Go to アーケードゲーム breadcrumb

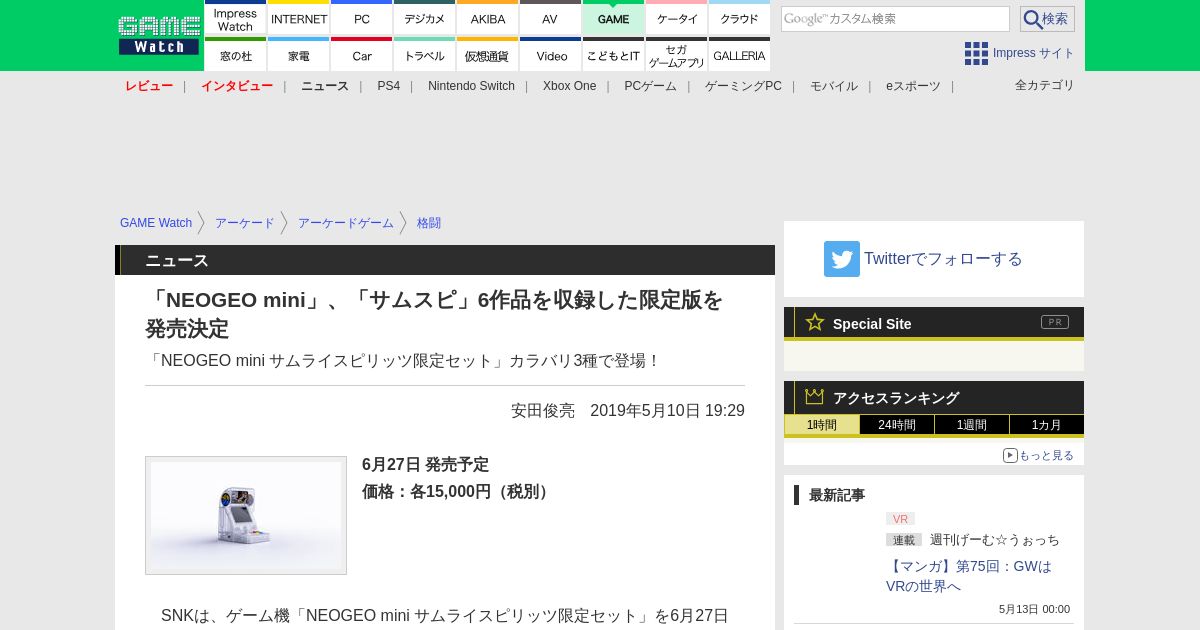pos(346,223)
